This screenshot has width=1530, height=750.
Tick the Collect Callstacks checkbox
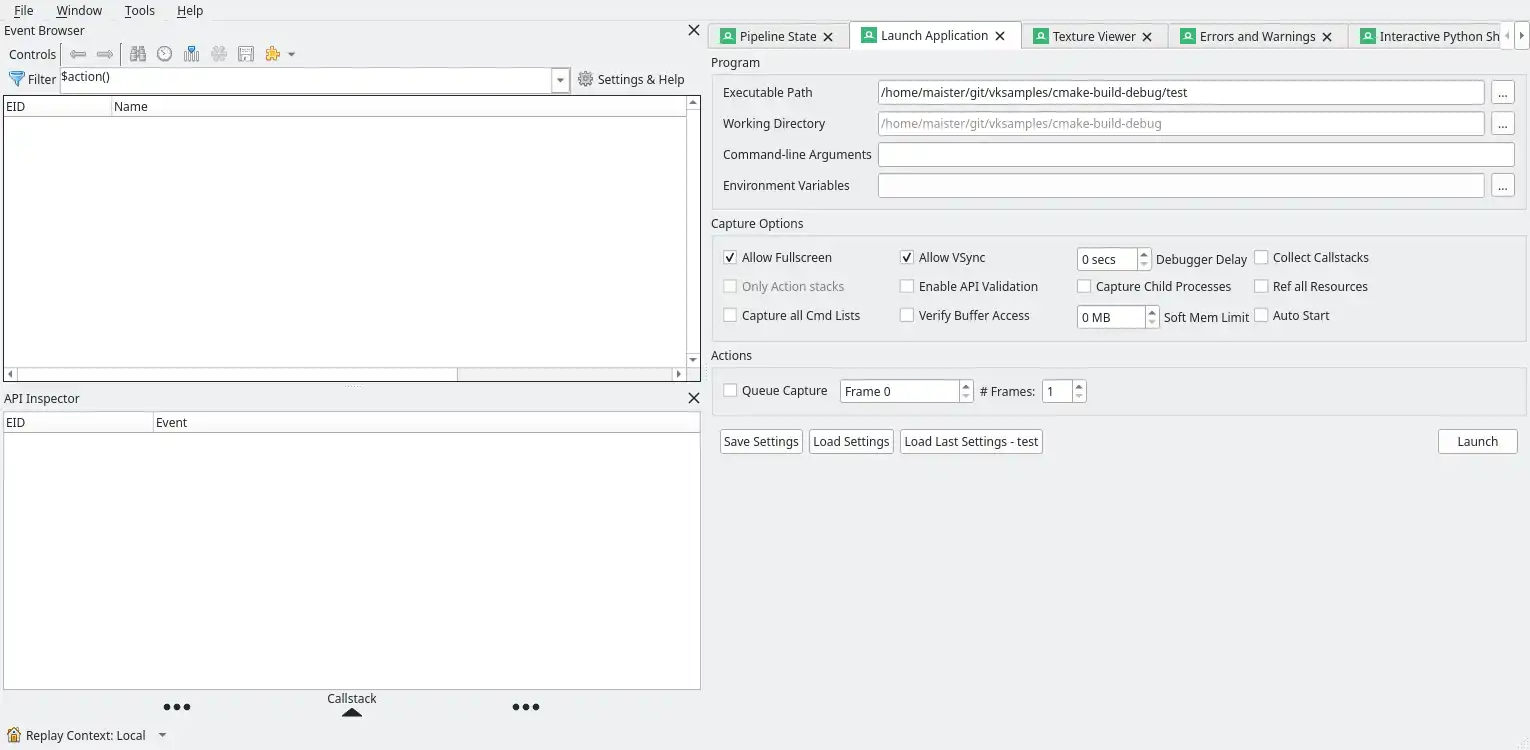point(1261,258)
